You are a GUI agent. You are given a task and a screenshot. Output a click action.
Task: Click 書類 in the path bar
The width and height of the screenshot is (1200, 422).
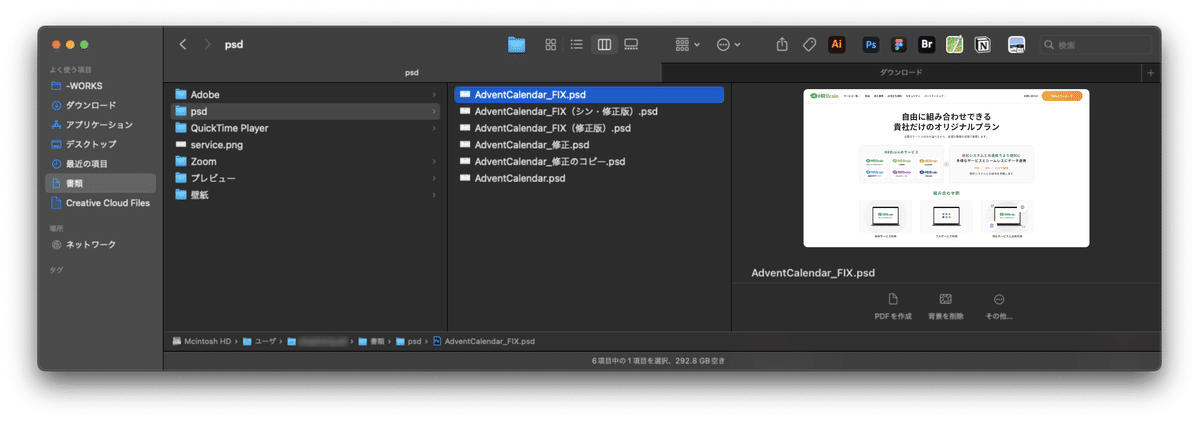pos(370,341)
